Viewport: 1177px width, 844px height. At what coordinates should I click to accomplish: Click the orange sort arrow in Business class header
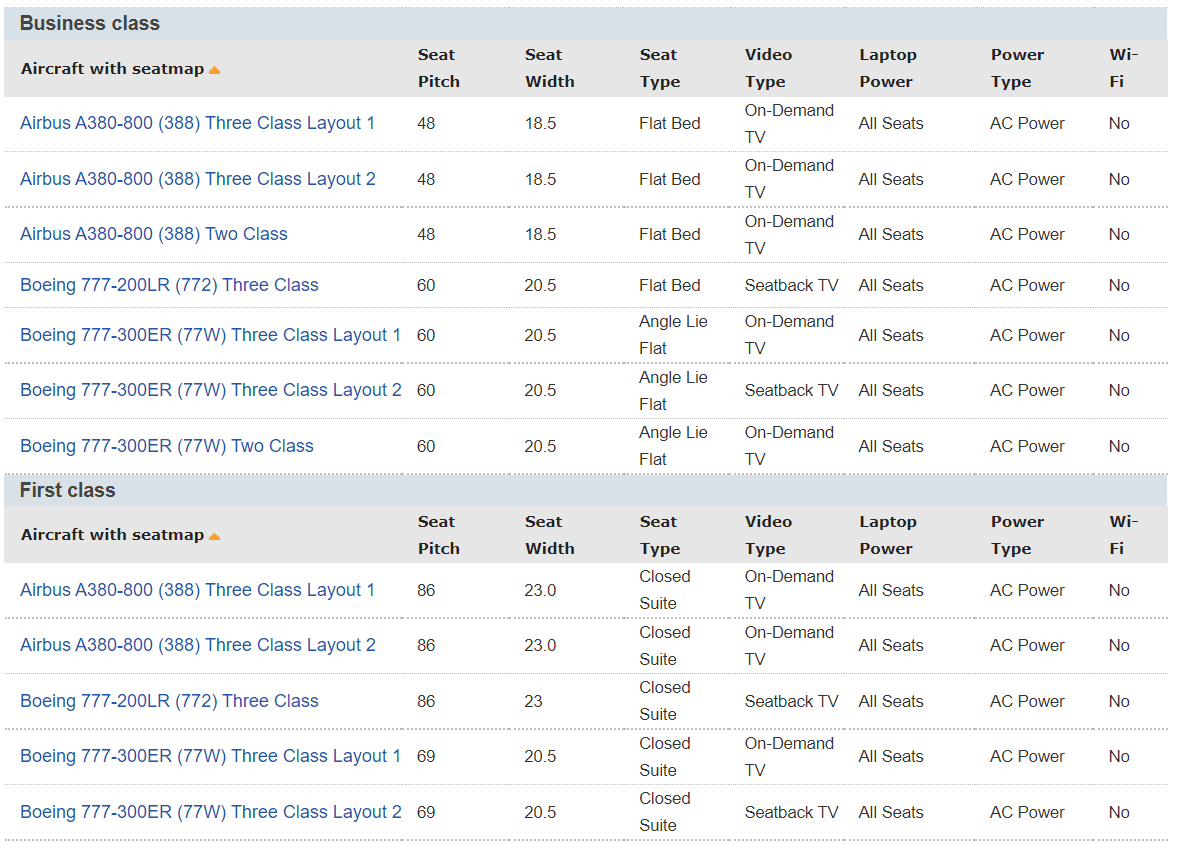coord(214,70)
